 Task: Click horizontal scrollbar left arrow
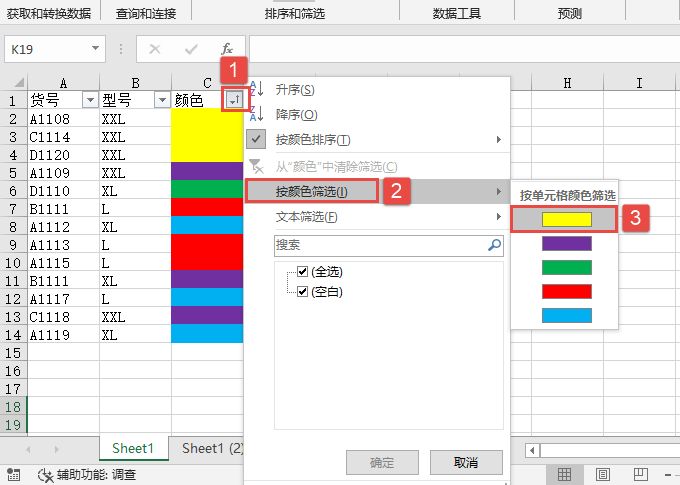click(532, 450)
